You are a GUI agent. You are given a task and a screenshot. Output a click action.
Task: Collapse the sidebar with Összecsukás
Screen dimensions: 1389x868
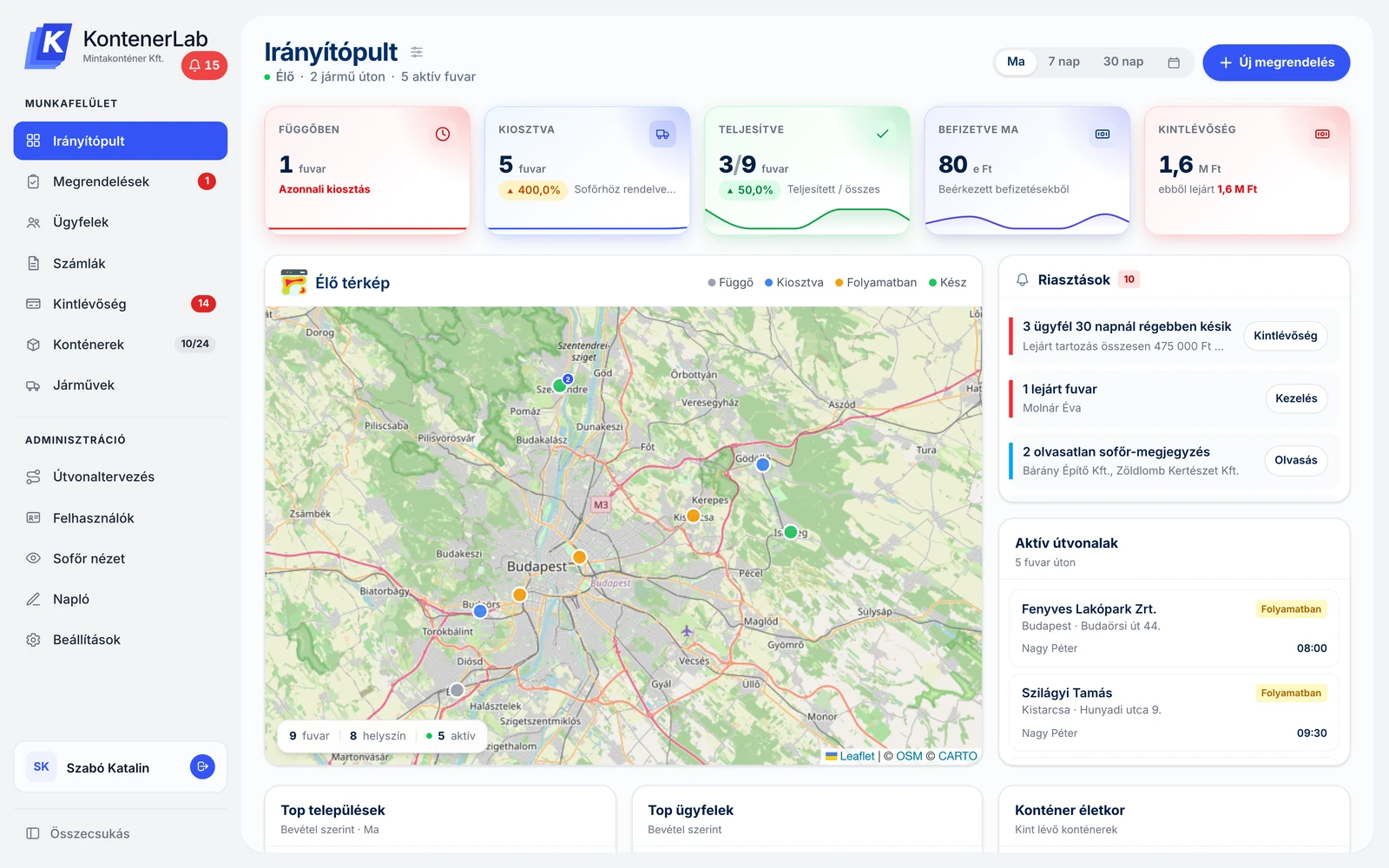tap(78, 833)
